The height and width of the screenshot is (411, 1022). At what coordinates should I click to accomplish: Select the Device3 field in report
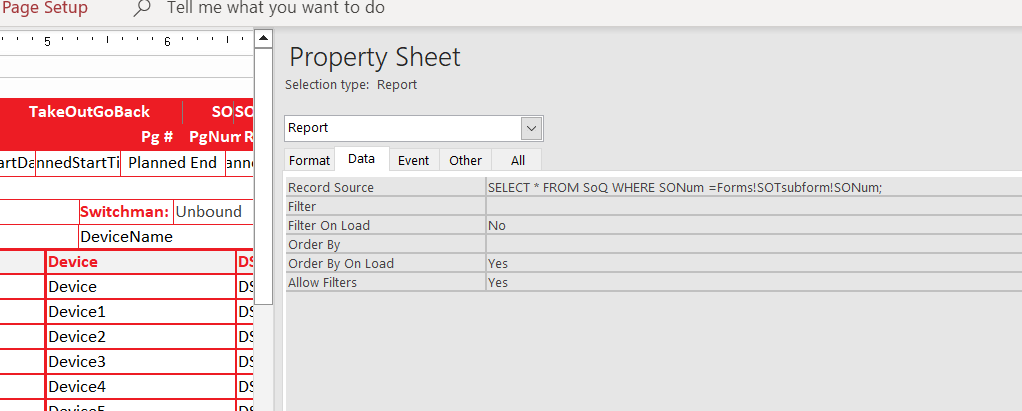pyautogui.click(x=140, y=362)
